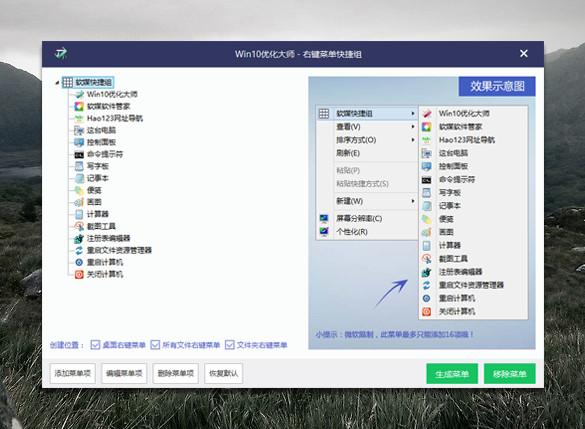Click the green 生成菜单 button
Screen dimensions: 585x429
click(x=452, y=373)
